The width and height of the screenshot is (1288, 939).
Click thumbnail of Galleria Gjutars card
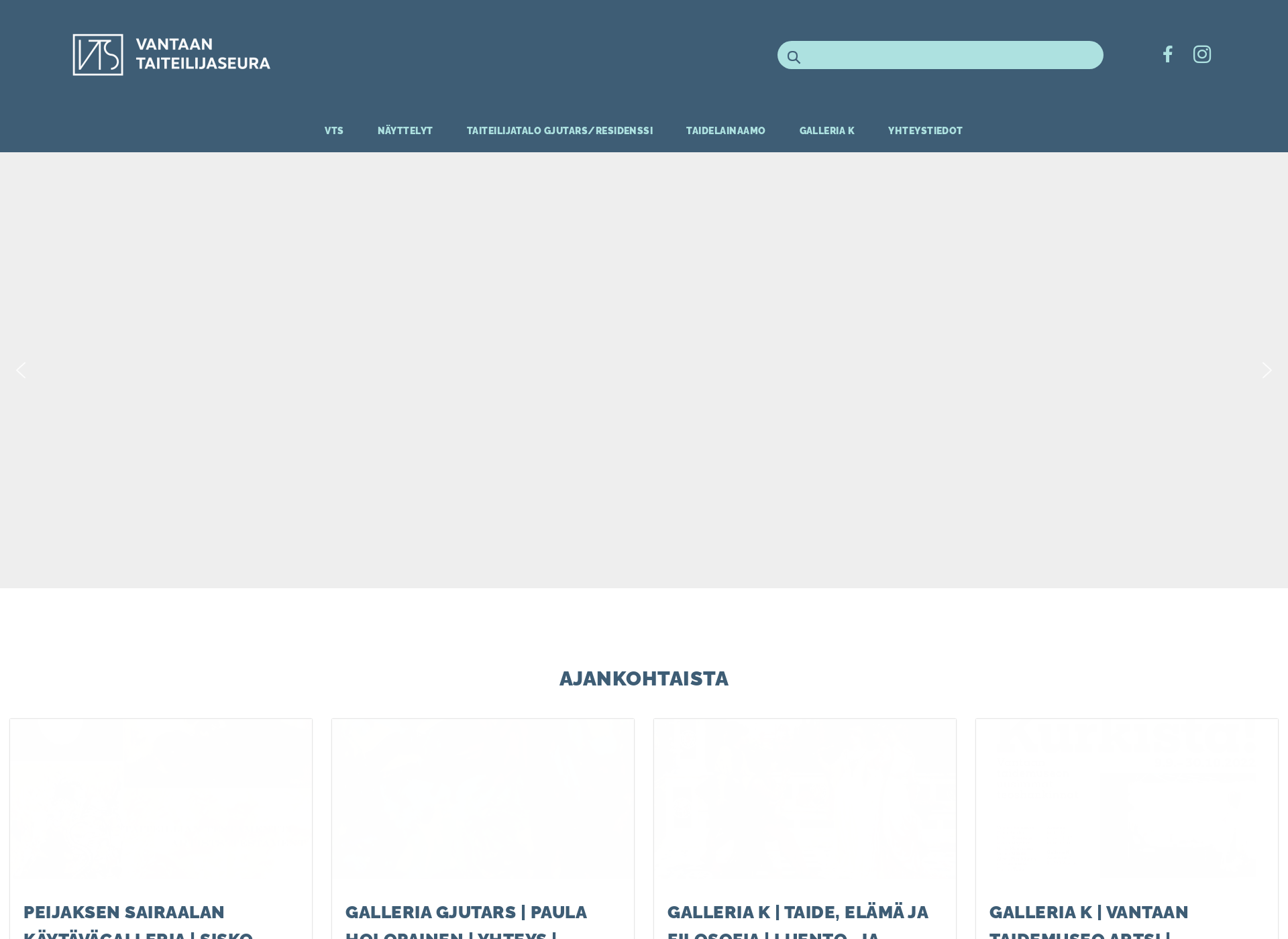483,801
